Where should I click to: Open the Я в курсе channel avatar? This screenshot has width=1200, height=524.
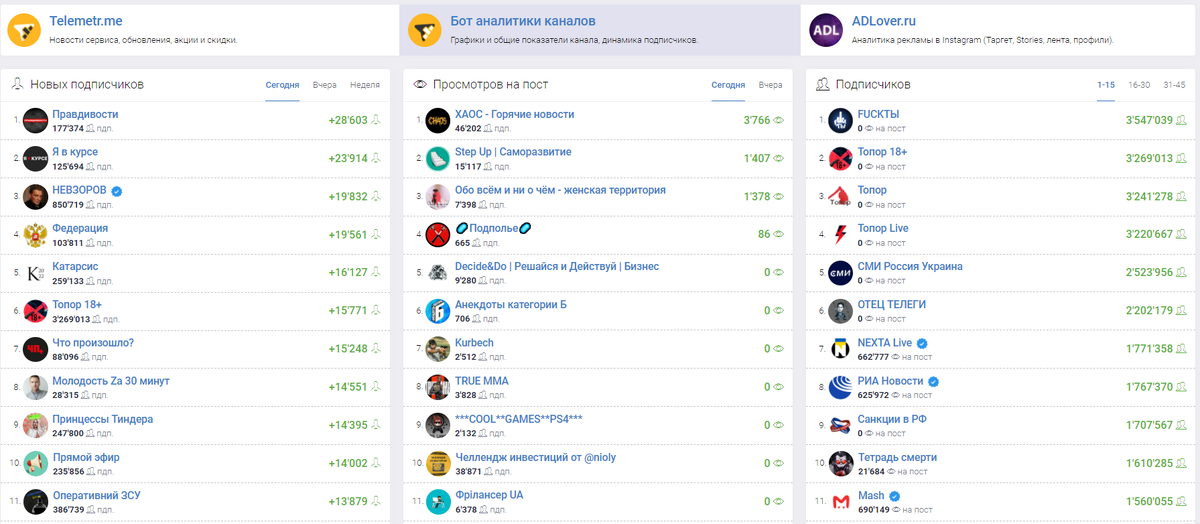36,159
